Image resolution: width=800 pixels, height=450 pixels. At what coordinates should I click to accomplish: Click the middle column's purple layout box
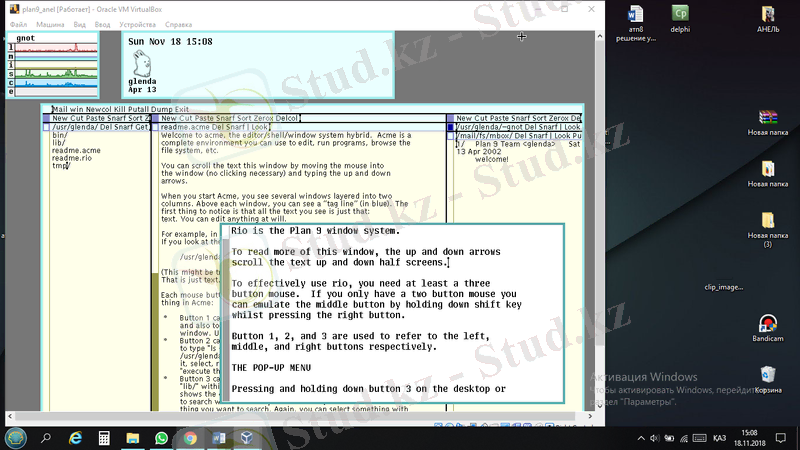coord(155,118)
